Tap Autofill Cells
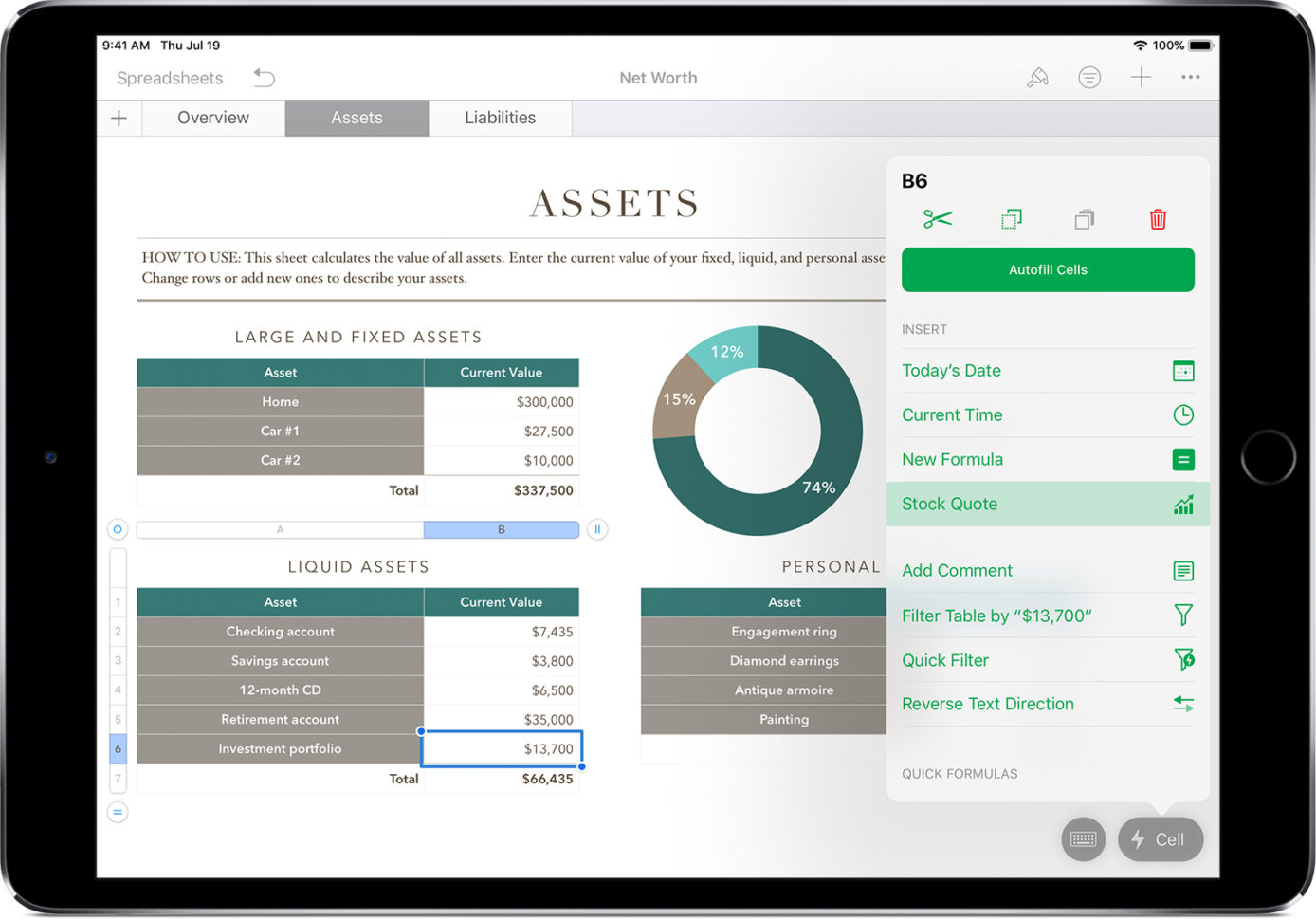 pos(1047,269)
